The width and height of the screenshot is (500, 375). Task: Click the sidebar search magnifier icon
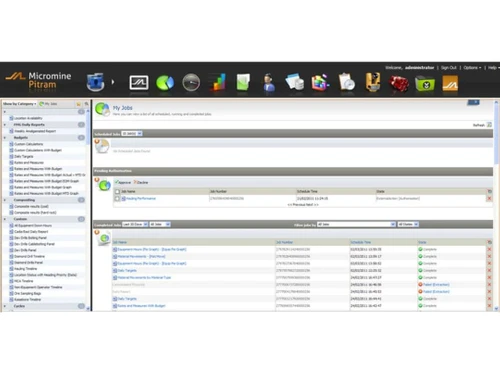[86, 104]
